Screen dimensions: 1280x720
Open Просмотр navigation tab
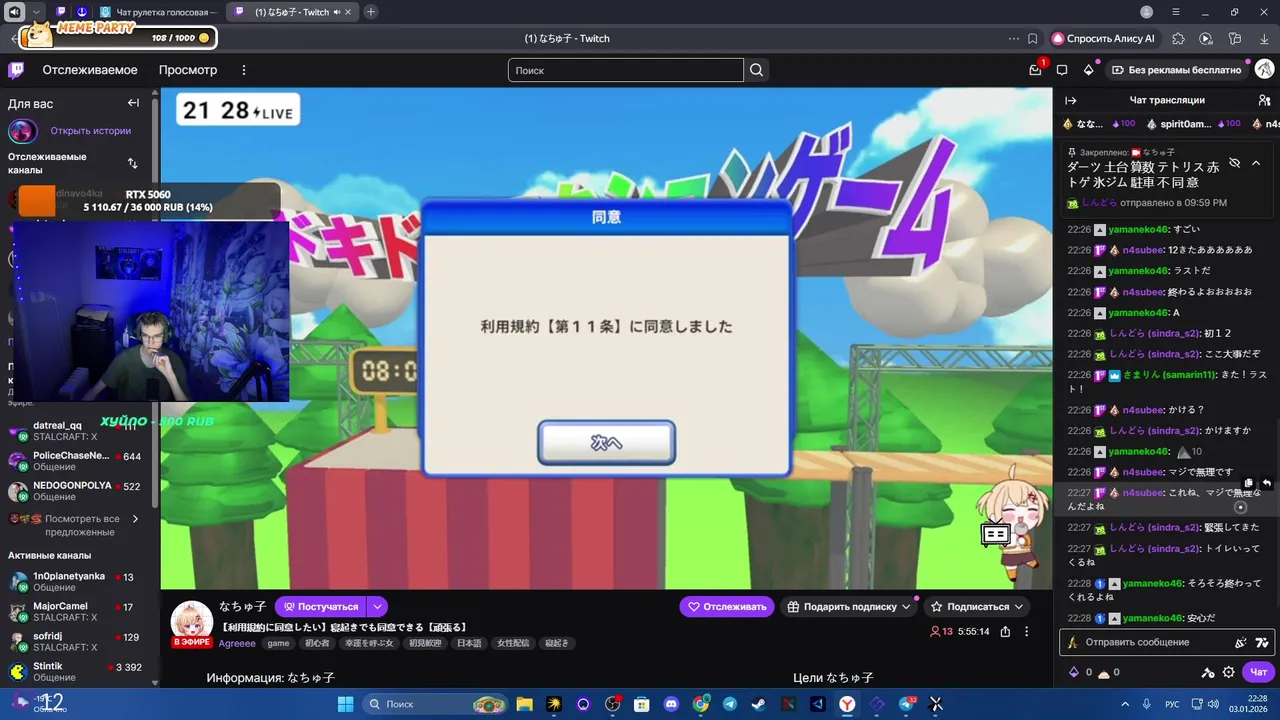point(188,70)
